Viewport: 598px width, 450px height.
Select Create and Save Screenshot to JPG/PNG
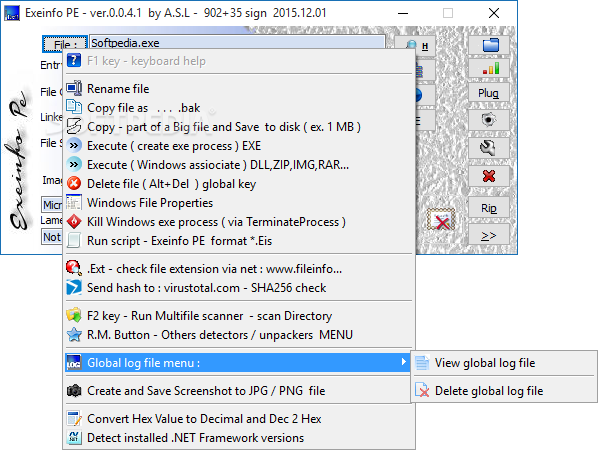pos(239,391)
